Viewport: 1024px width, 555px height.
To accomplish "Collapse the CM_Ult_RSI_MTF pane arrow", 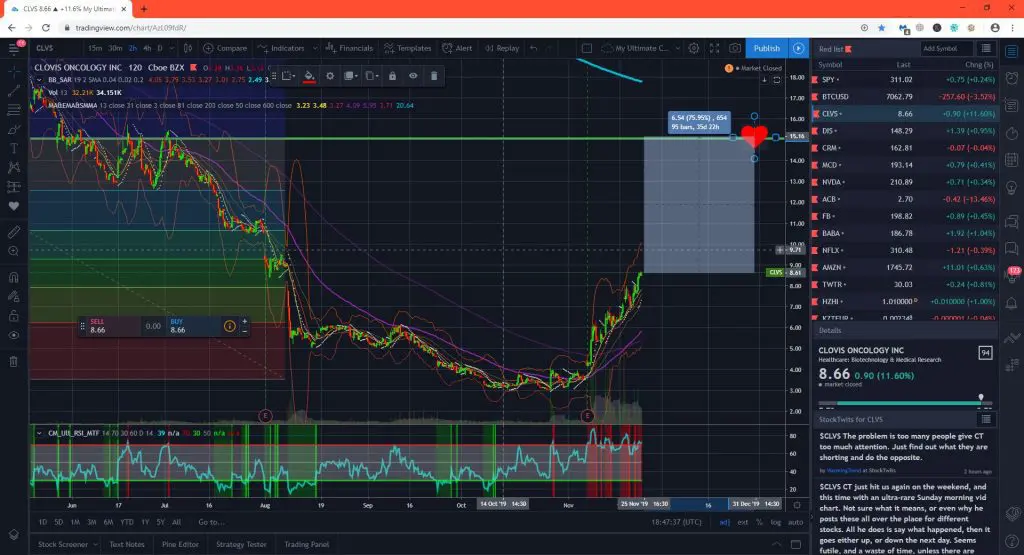I will pos(39,433).
